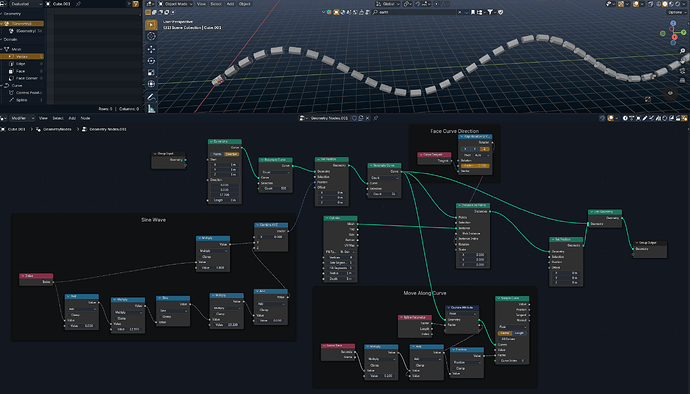The width and height of the screenshot is (690, 394).
Task: Switch to rendered viewport shading
Action: (678, 4)
